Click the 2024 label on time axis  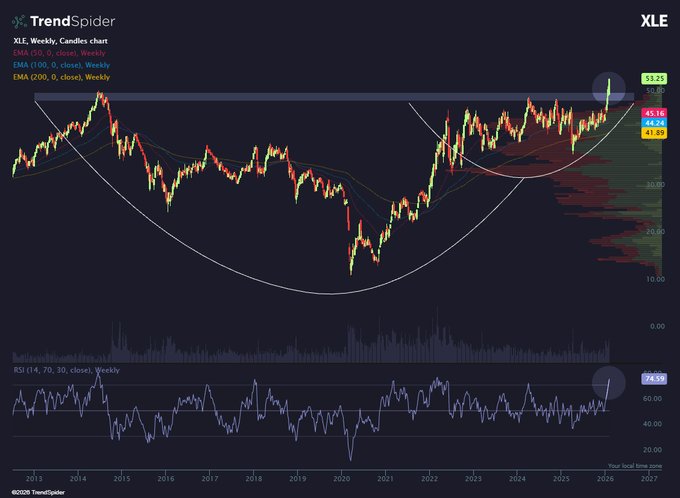pyautogui.click(x=517, y=478)
